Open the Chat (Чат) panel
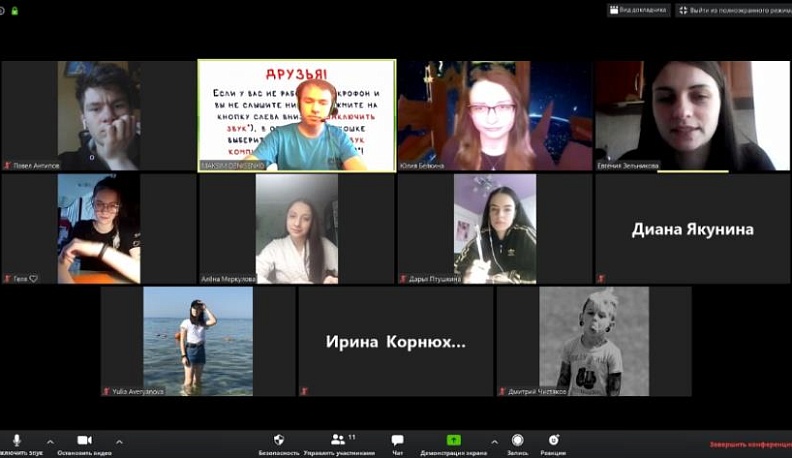 tap(397, 440)
